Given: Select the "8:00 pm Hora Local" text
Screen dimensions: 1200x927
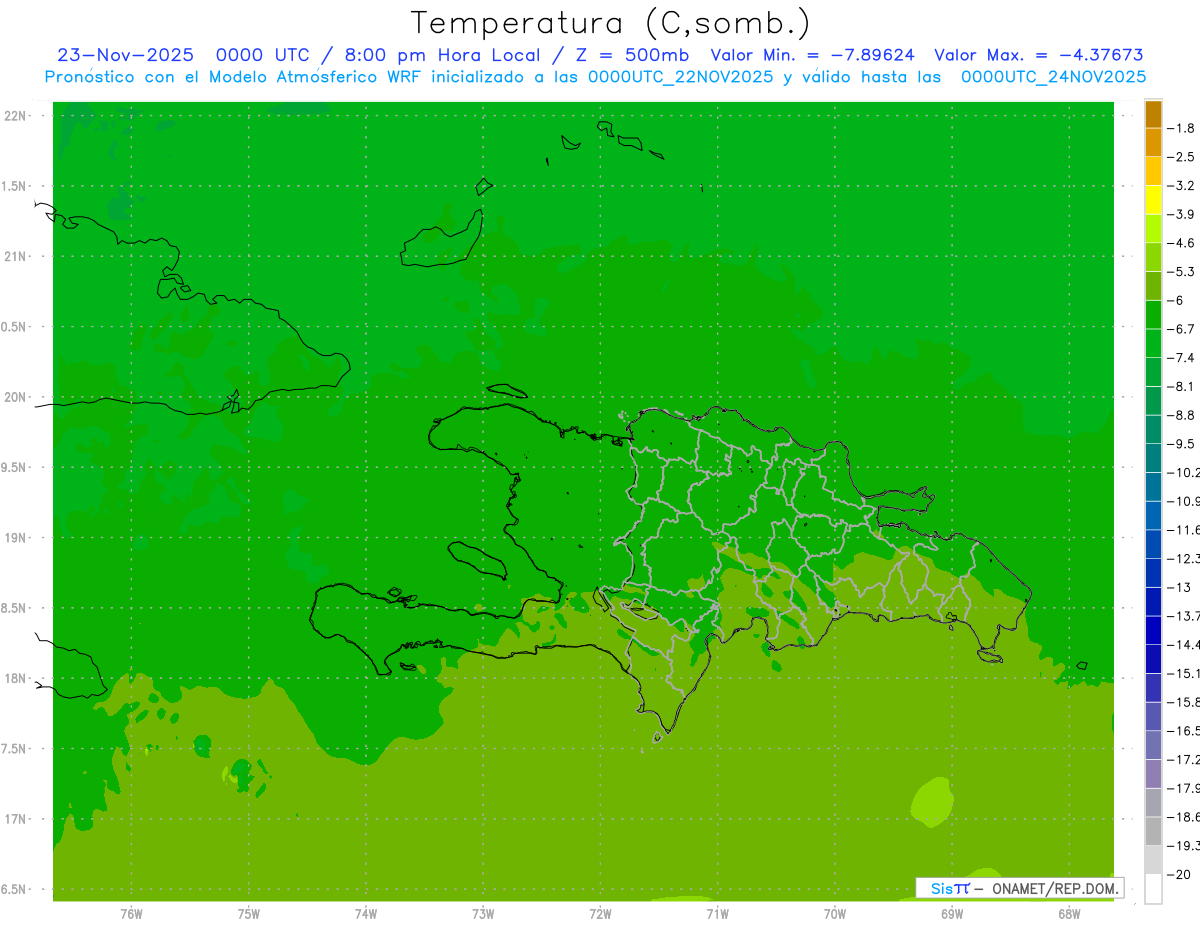Looking at the screenshot, I should click(x=445, y=55).
